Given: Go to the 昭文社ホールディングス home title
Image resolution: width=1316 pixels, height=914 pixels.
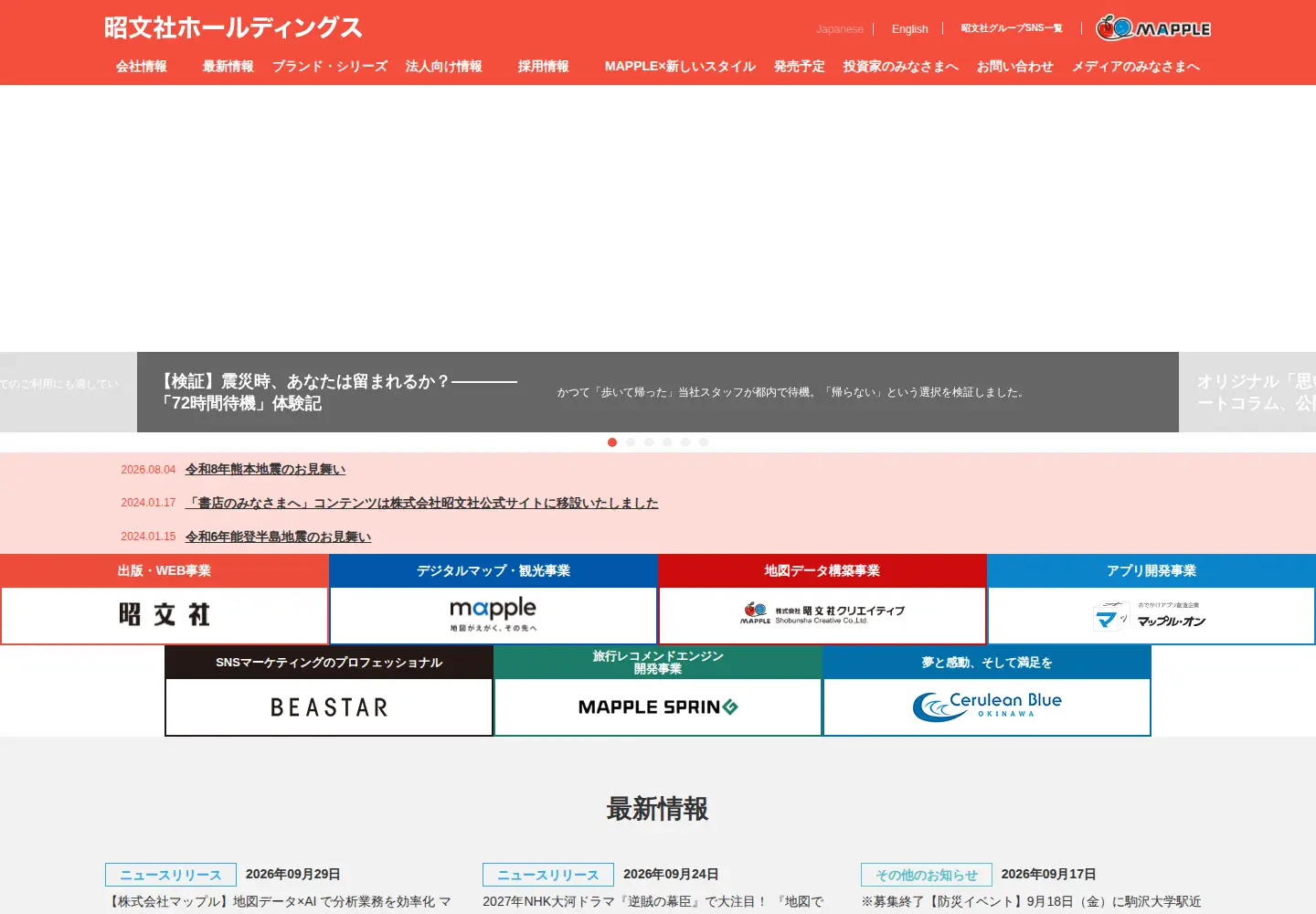Looking at the screenshot, I should (233, 27).
